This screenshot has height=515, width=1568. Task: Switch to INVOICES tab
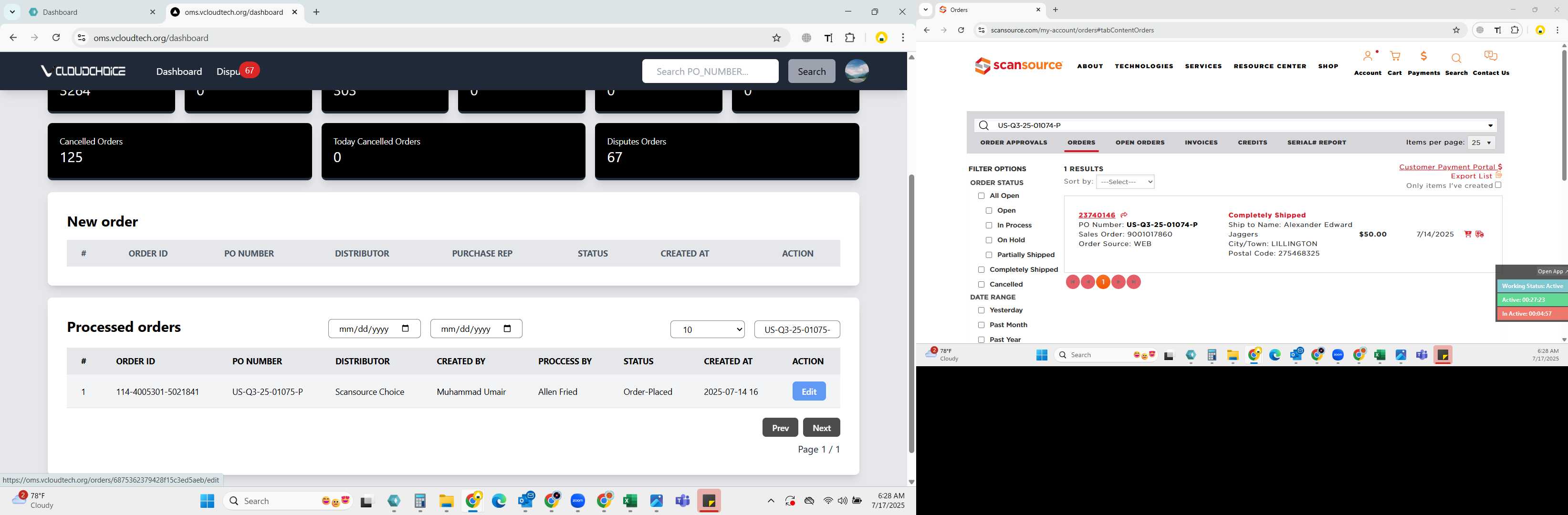pos(1201,143)
